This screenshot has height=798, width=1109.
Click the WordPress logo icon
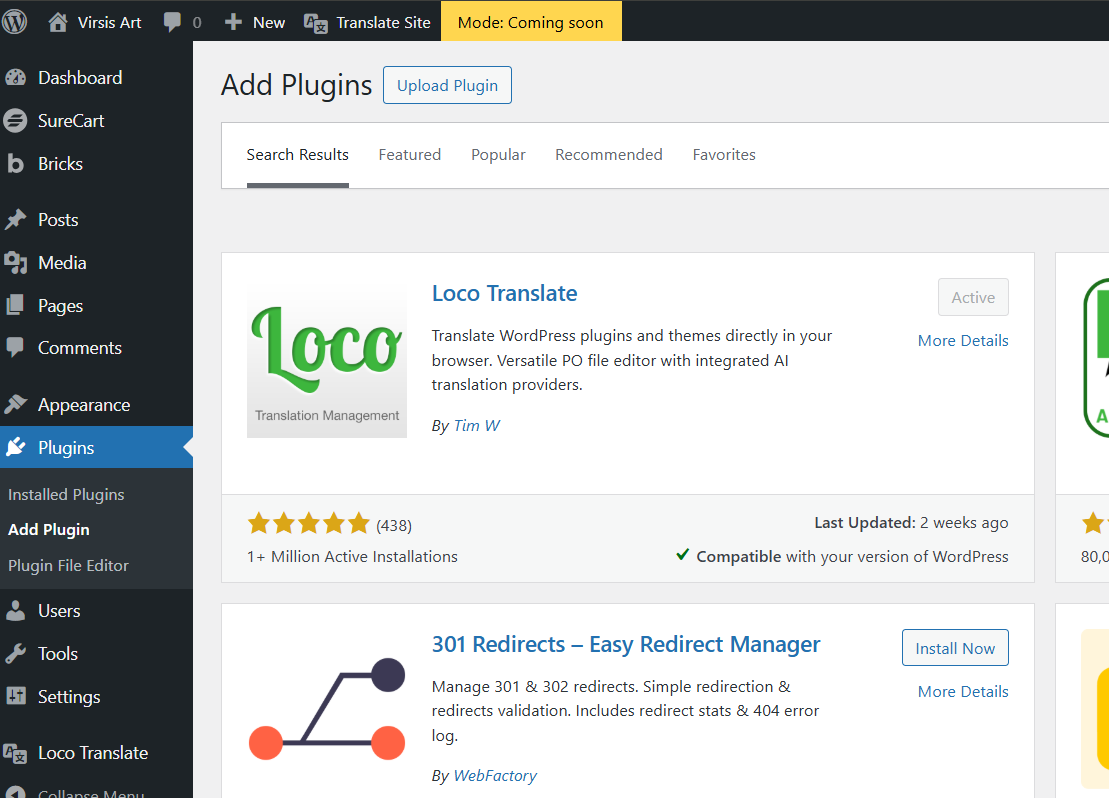tap(15, 21)
